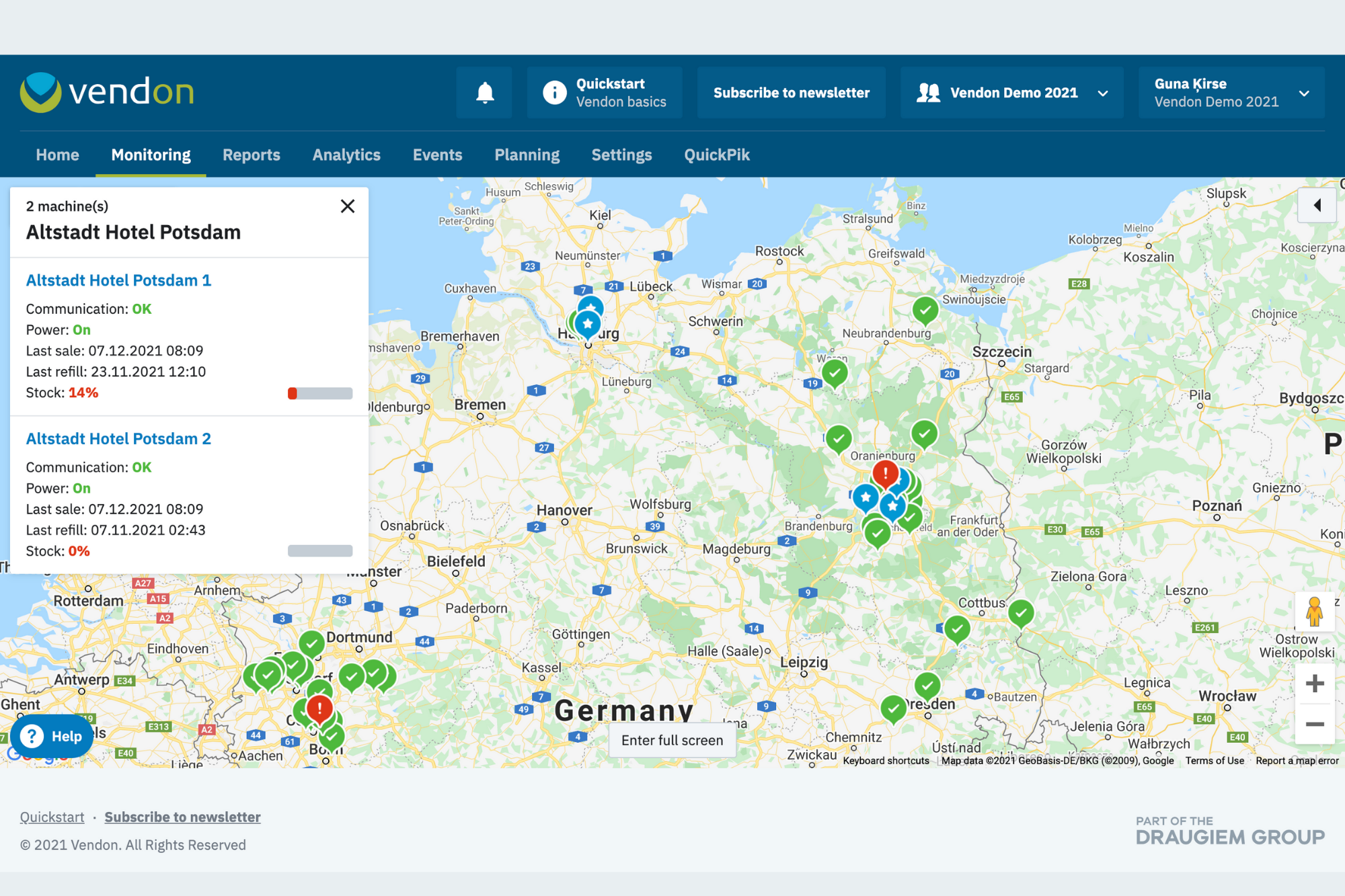Screen dimensions: 1345x896
Task: Collapse the map side panel arrow
Action: tap(1317, 205)
